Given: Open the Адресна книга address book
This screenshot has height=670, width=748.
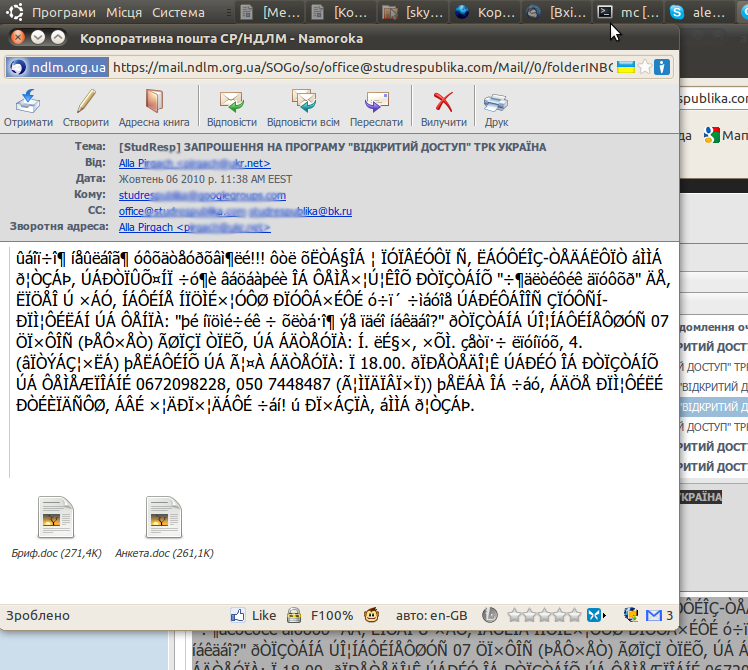Looking at the screenshot, I should pyautogui.click(x=154, y=107).
